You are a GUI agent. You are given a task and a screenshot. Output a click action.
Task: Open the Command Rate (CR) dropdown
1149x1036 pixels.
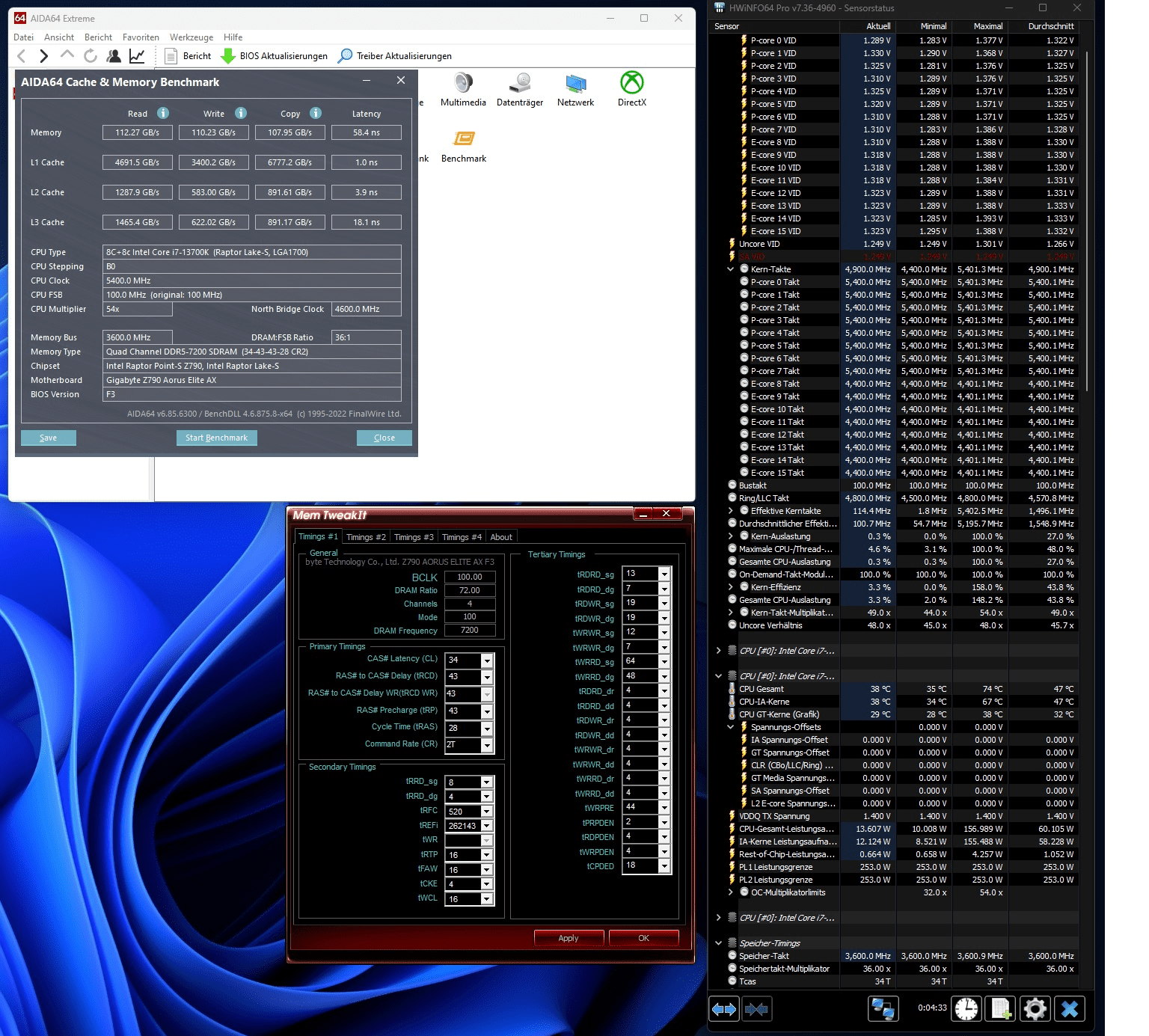pyautogui.click(x=487, y=745)
